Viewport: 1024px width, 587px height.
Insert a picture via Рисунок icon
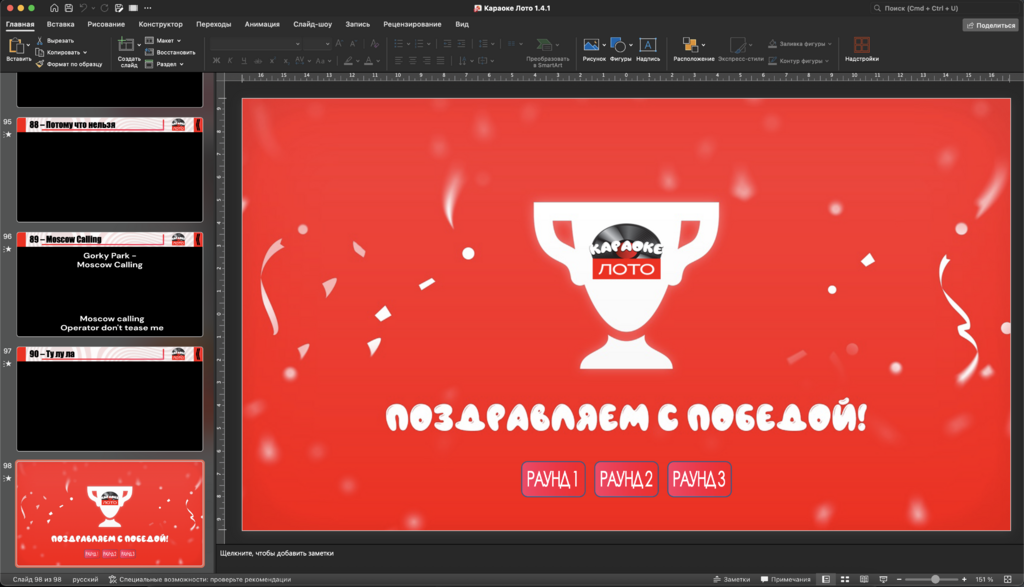tap(591, 45)
